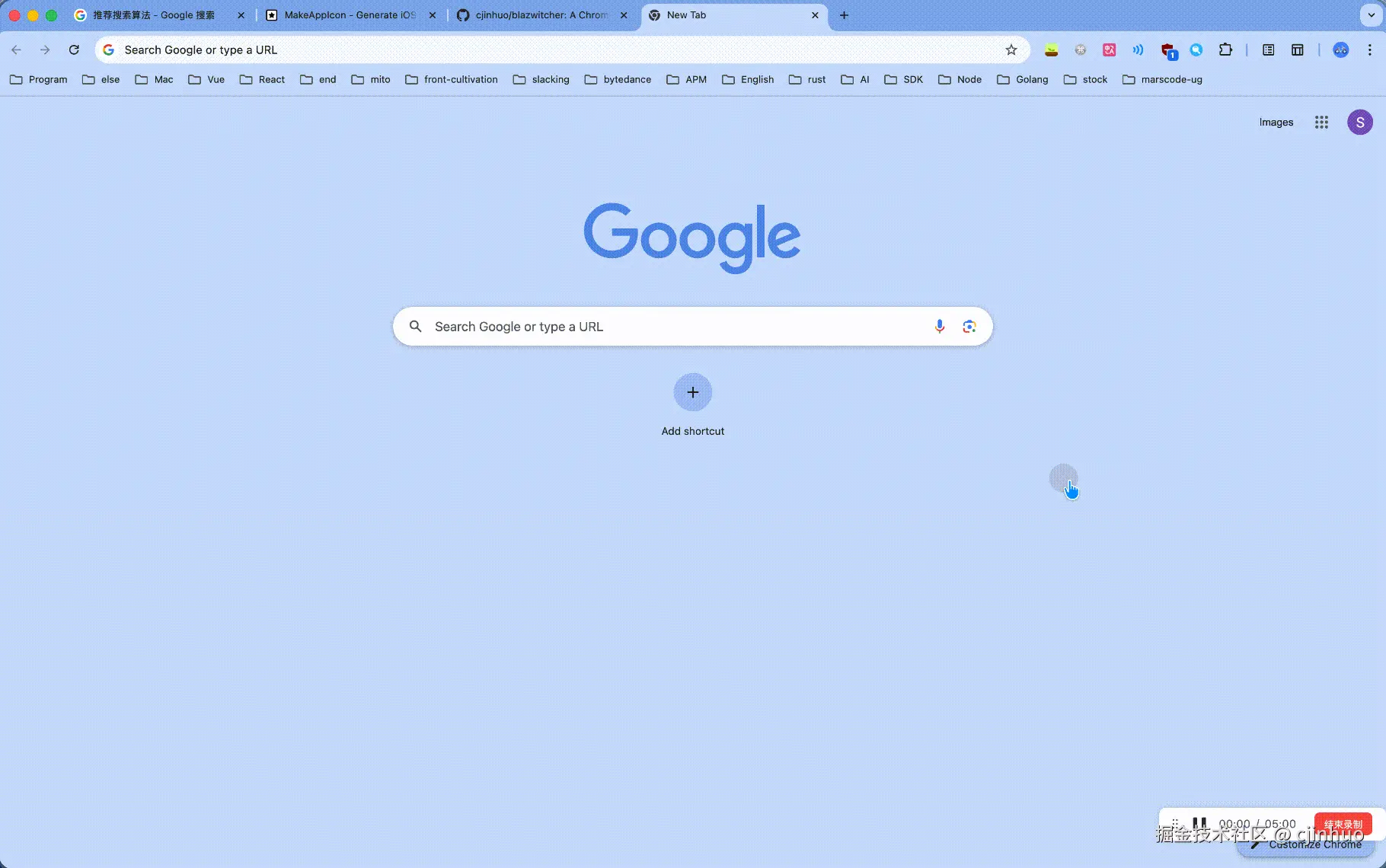The image size is (1386, 868).
Task: Open the else bookmarks folder
Action: click(x=101, y=80)
